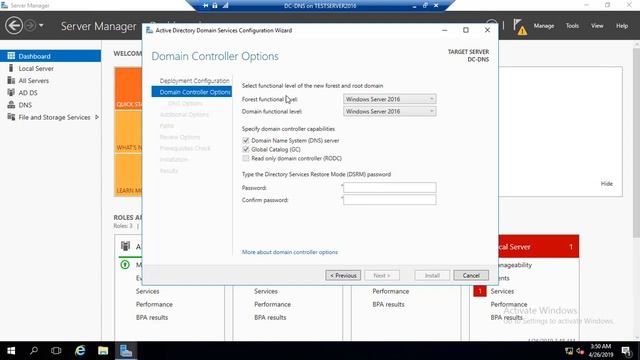
Task: Toggle Domain Name System (DNS) server checkbox
Action: [246, 140]
